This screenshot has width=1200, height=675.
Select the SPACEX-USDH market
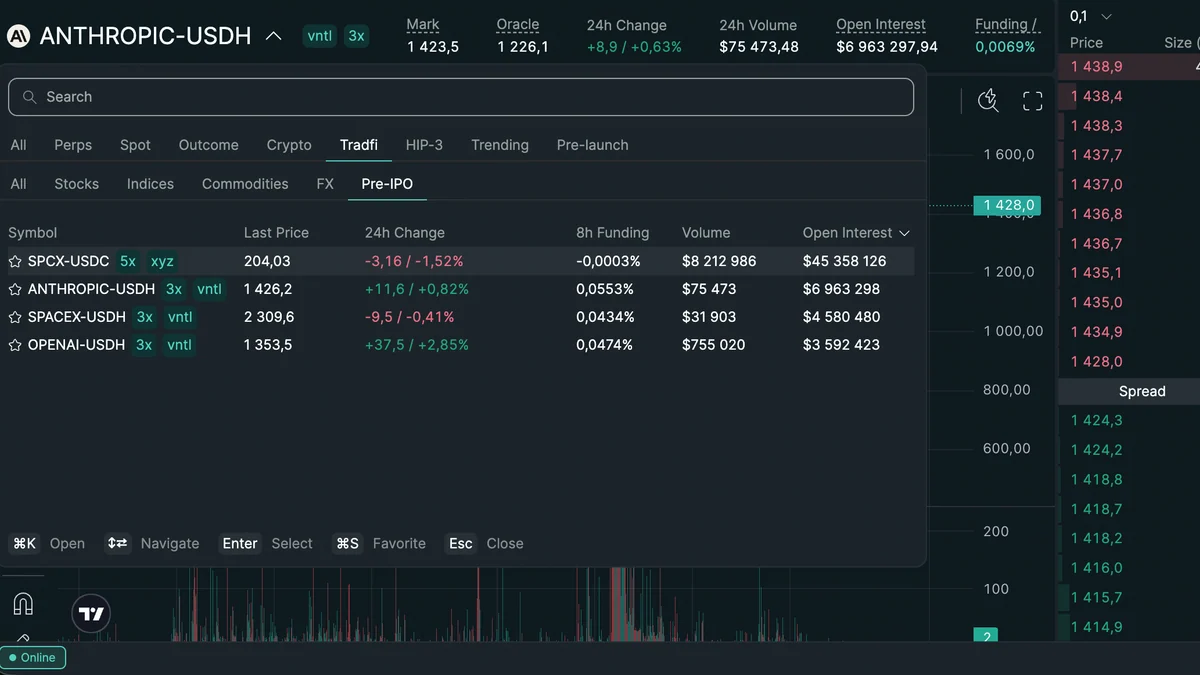click(x=461, y=317)
